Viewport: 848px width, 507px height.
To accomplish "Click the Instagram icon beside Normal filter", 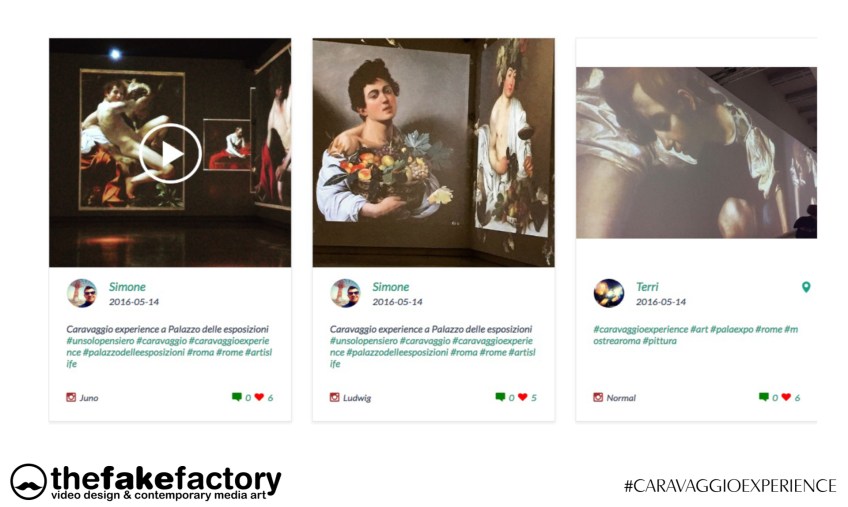I will [x=598, y=397].
